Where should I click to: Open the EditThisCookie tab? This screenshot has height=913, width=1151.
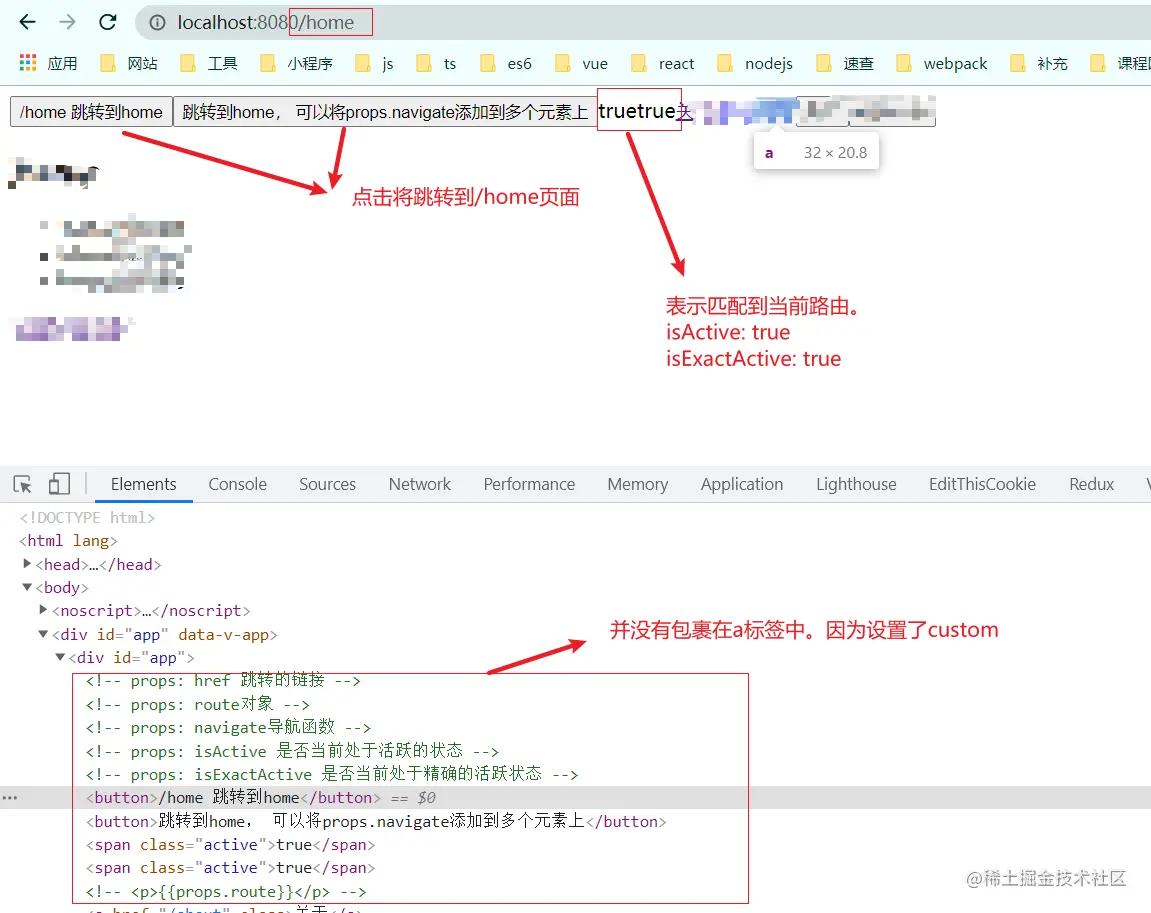982,484
